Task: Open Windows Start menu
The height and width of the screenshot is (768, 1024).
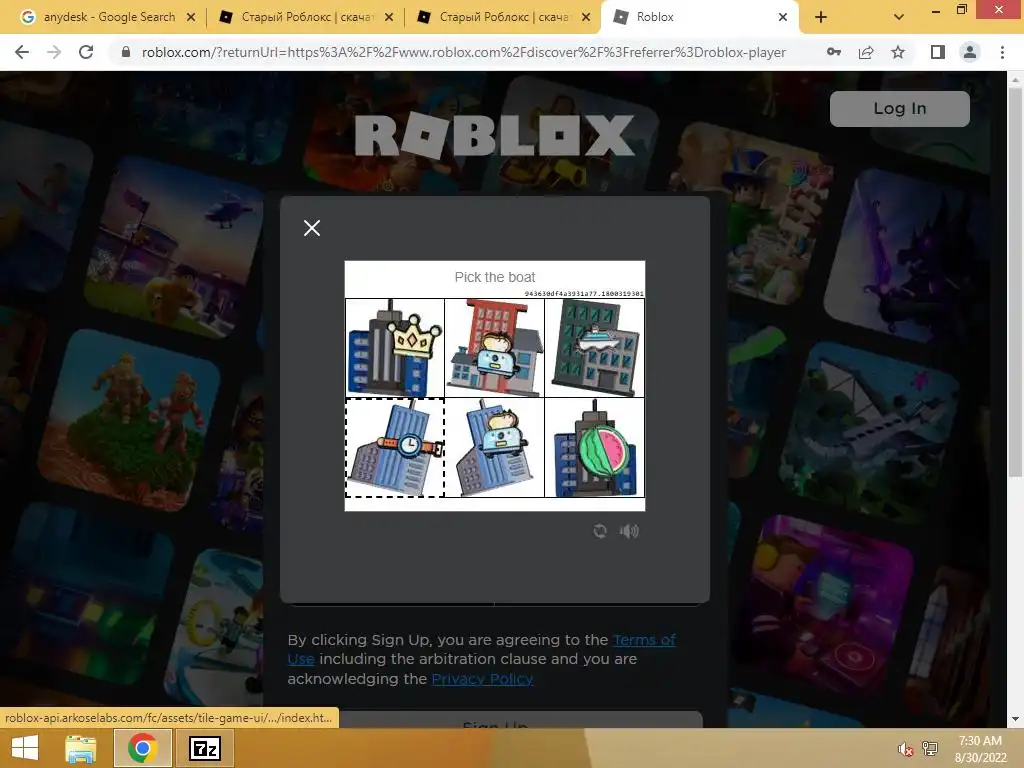Action: tap(25, 748)
